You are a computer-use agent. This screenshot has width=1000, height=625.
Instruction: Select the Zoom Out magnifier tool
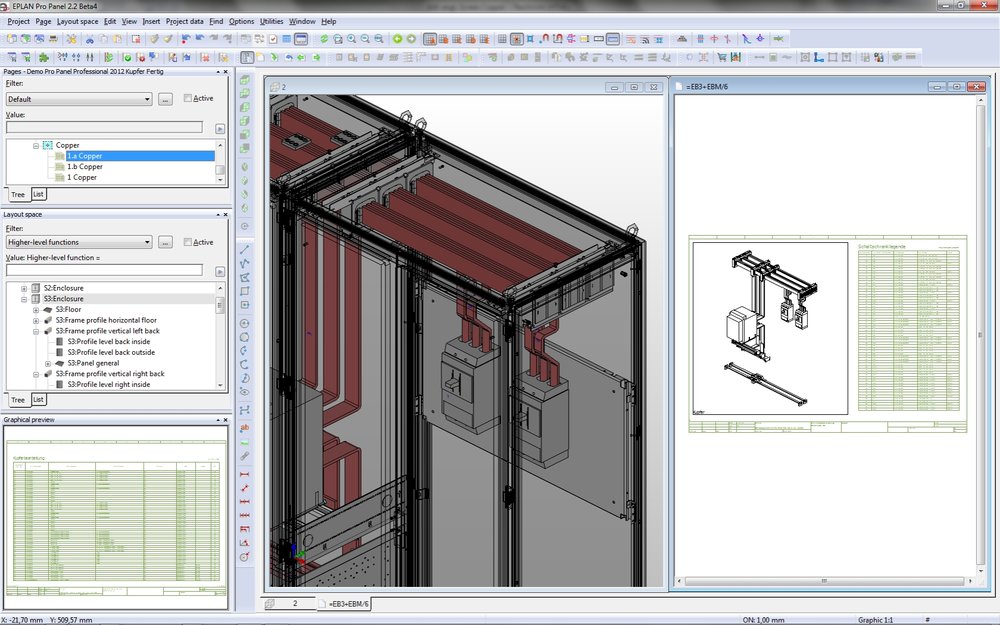pyautogui.click(x=366, y=38)
